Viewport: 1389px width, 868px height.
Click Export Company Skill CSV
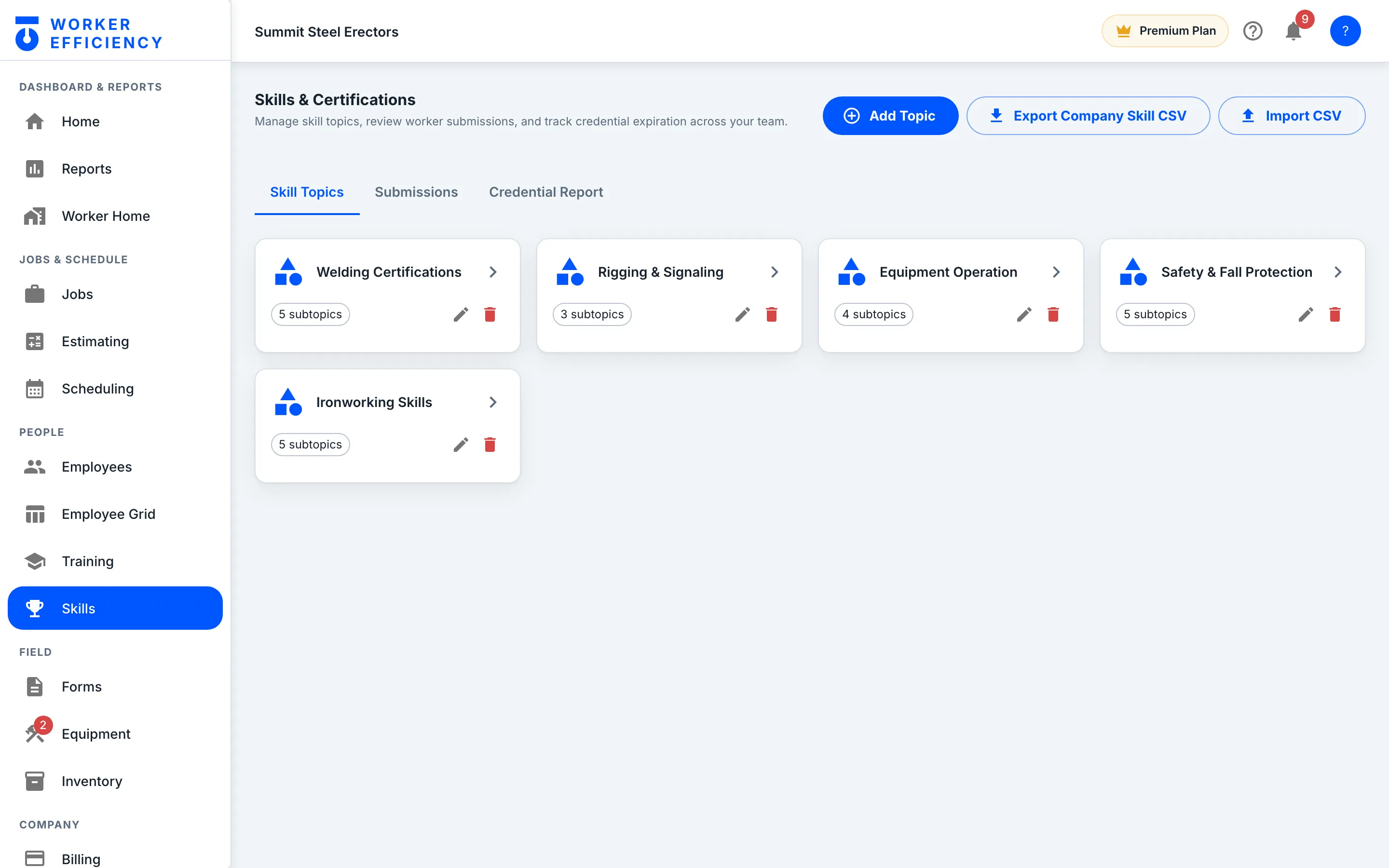pos(1088,116)
